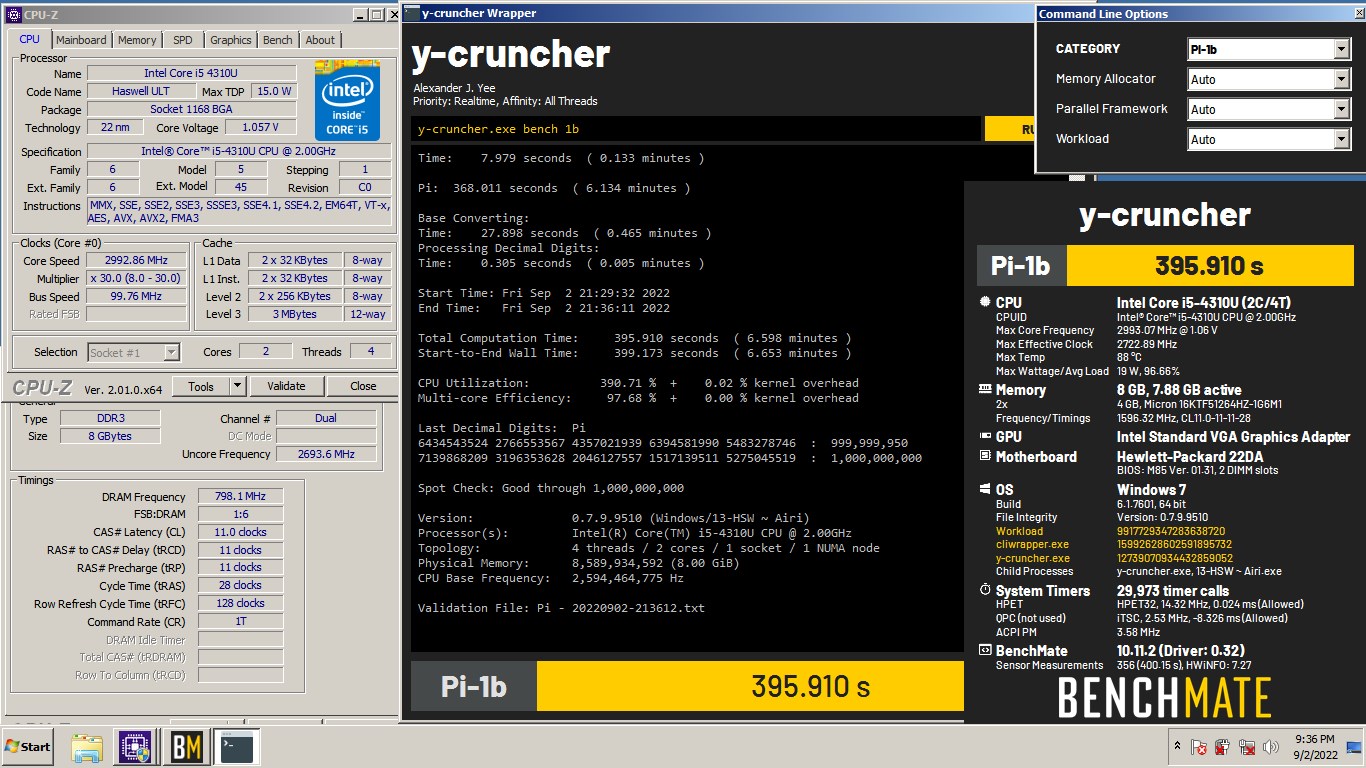Click the Core Voltage value 1.057 V
This screenshot has width=1366, height=768.
261,127
